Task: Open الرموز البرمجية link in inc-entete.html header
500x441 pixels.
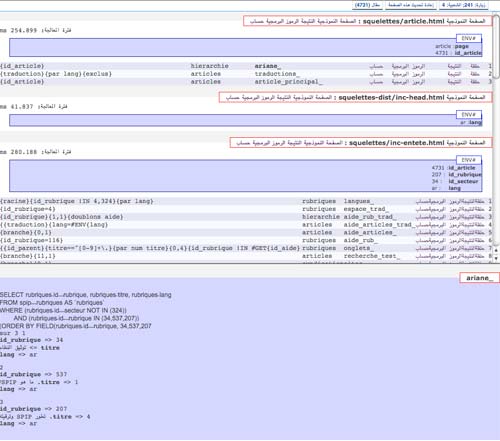Action: 270,143
